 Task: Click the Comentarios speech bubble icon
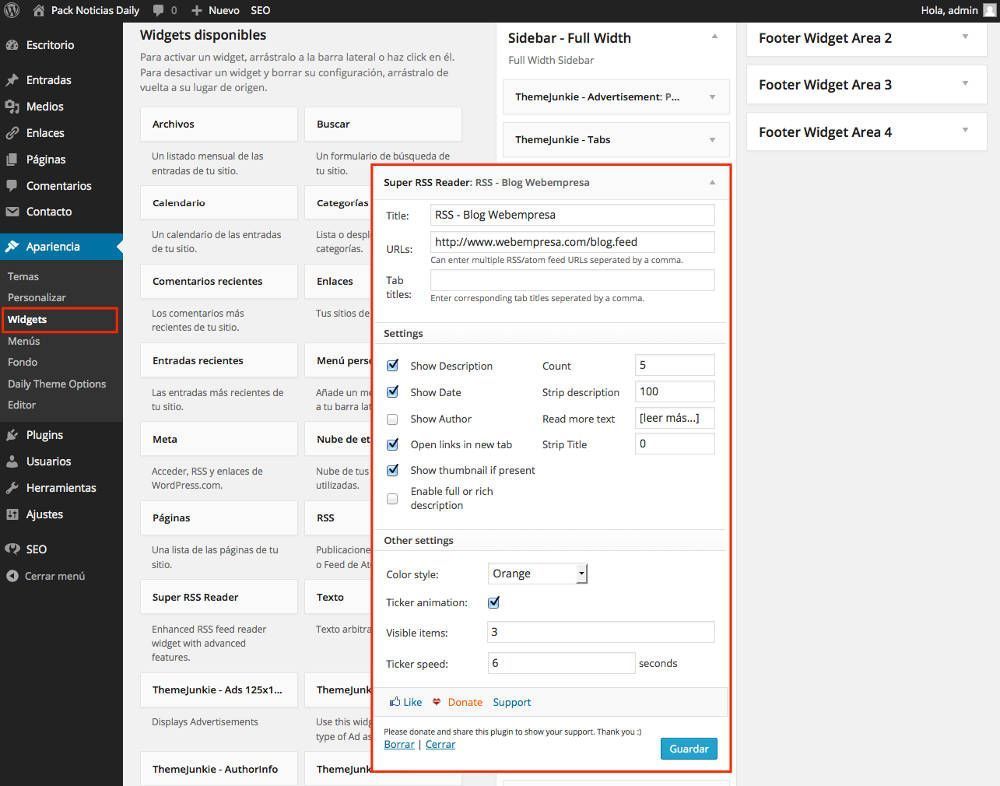point(11,186)
